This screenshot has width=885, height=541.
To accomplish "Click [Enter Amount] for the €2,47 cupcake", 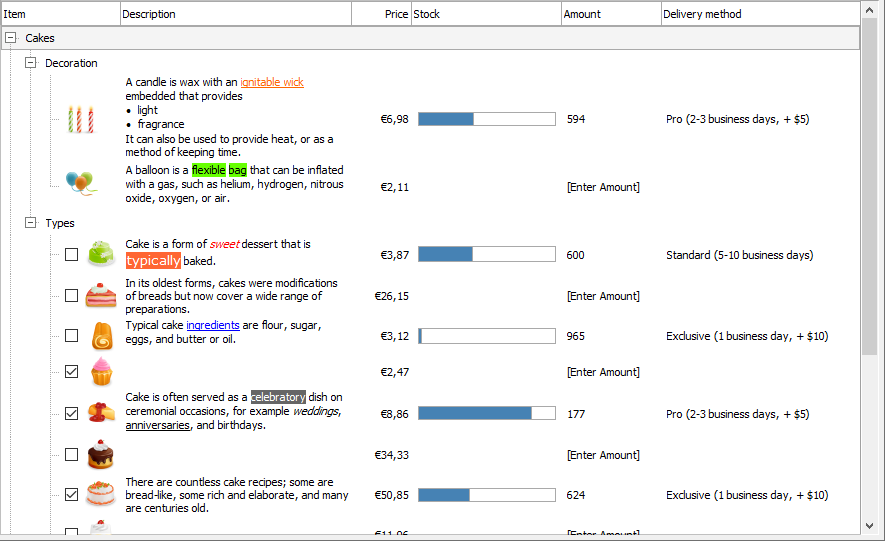I will point(603,372).
